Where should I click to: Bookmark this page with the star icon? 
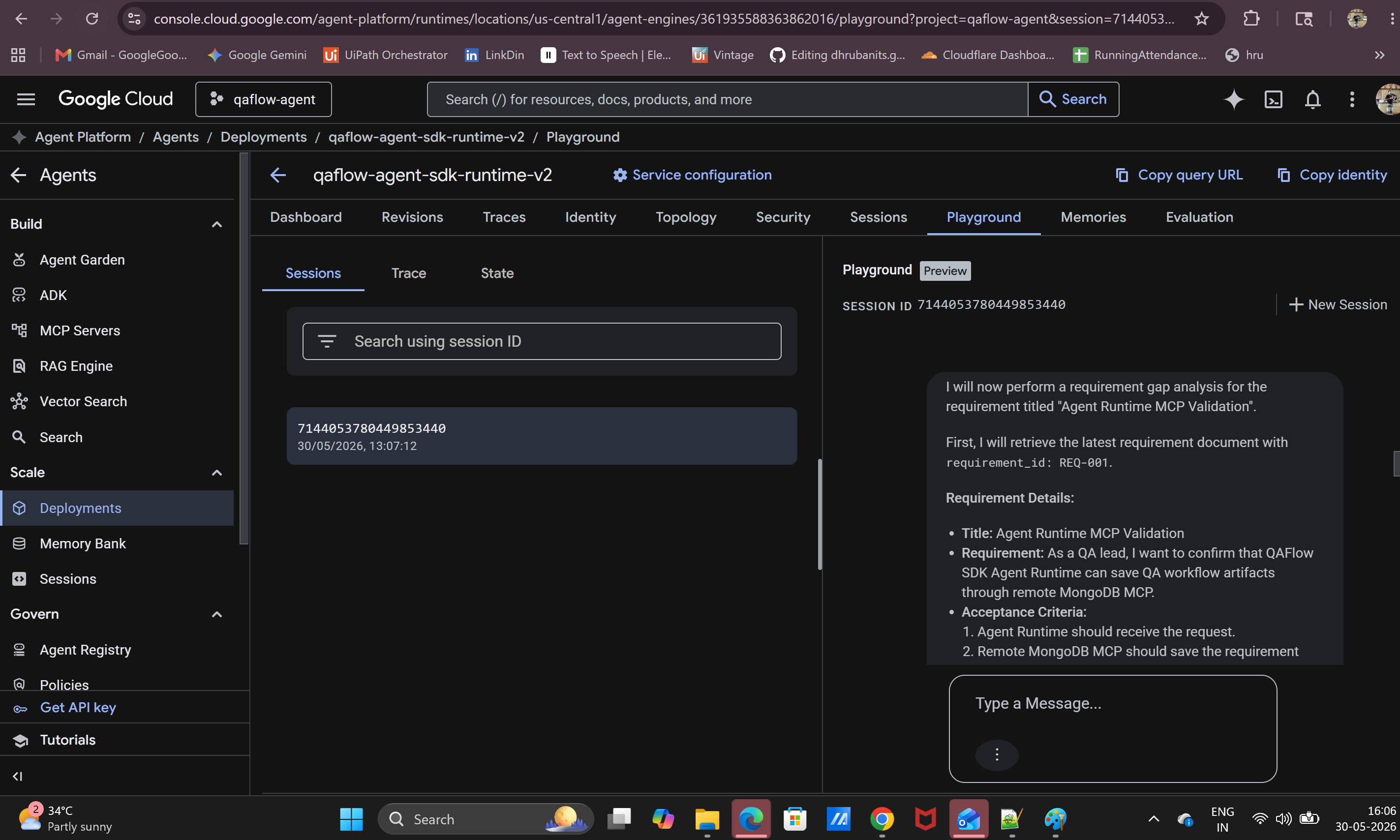point(1201,19)
